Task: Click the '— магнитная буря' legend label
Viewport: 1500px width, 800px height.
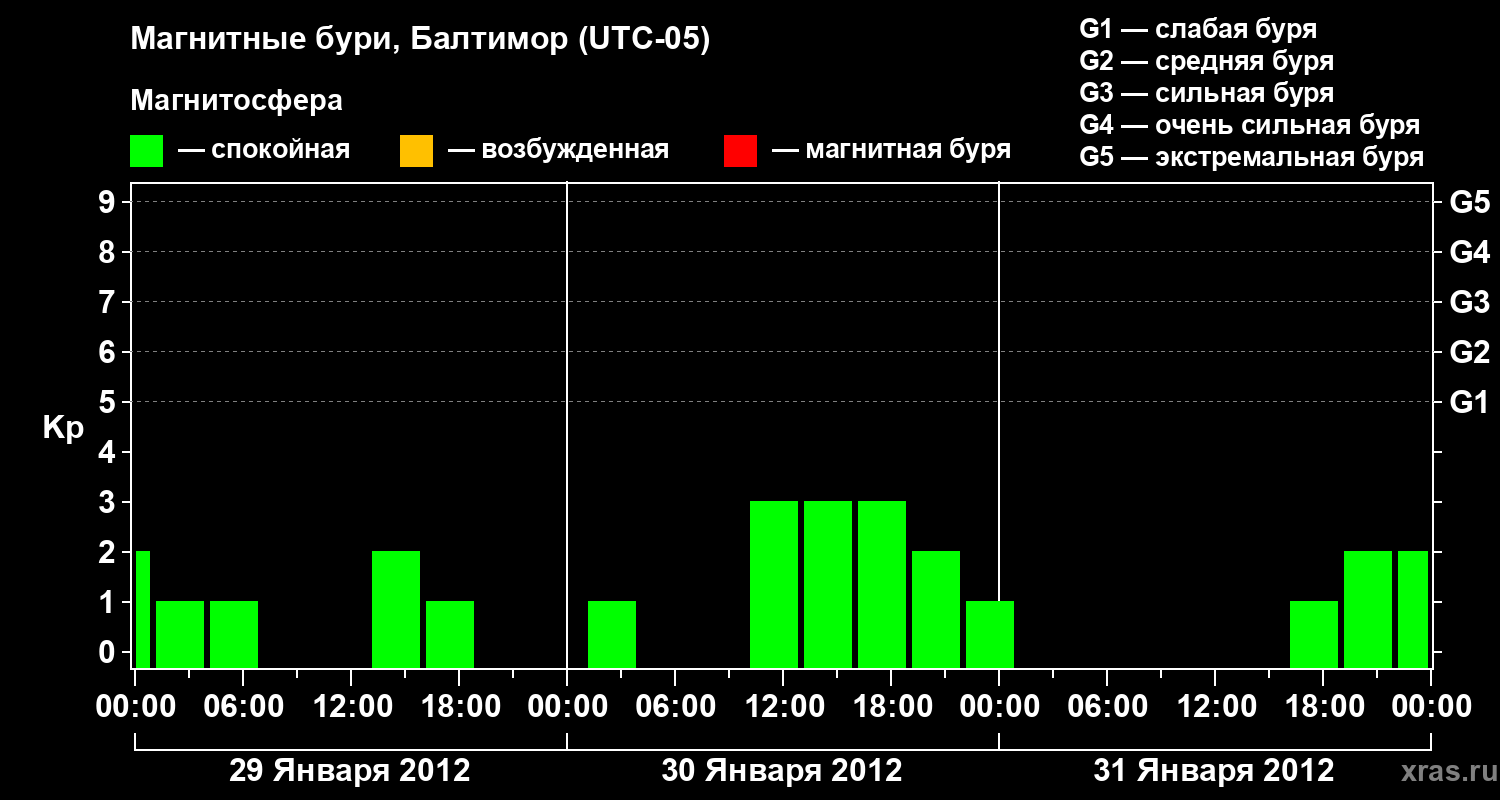Action: tap(892, 150)
